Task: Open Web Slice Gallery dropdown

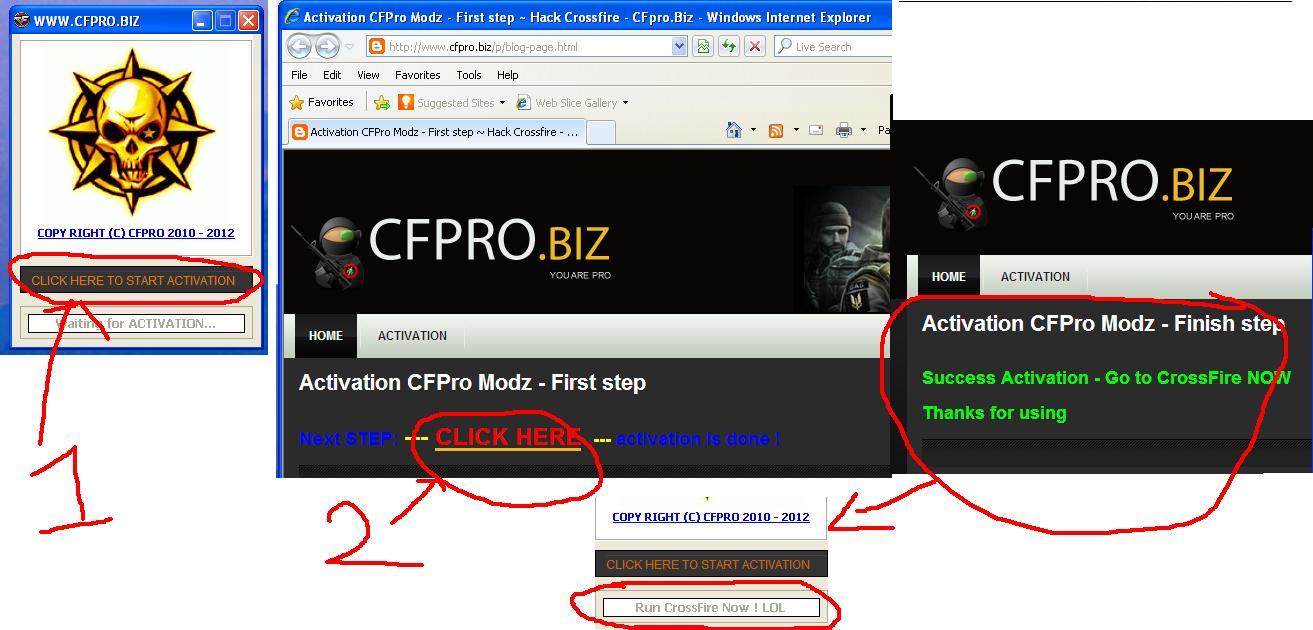Action: pos(572,102)
